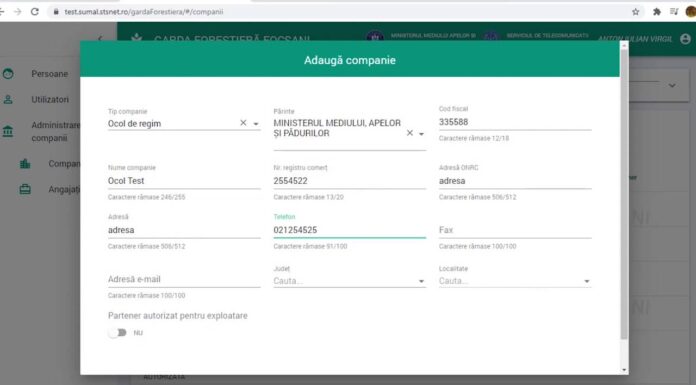
Task: Expand the Părinte dropdown arrow
Action: [x=421, y=134]
